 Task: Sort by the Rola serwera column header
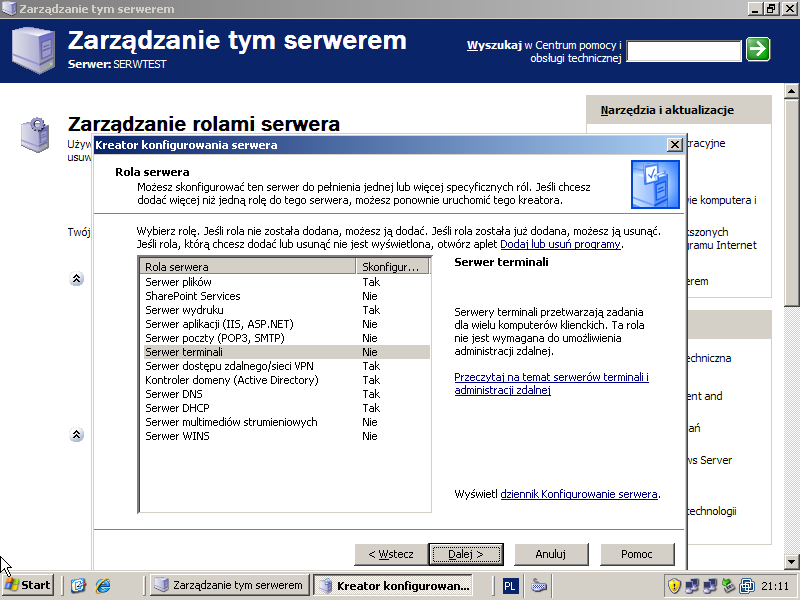pos(247,266)
